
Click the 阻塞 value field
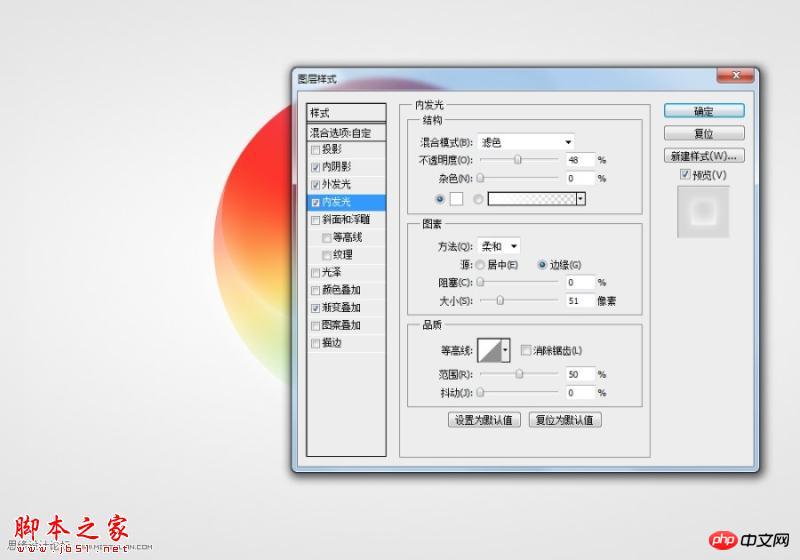[580, 282]
